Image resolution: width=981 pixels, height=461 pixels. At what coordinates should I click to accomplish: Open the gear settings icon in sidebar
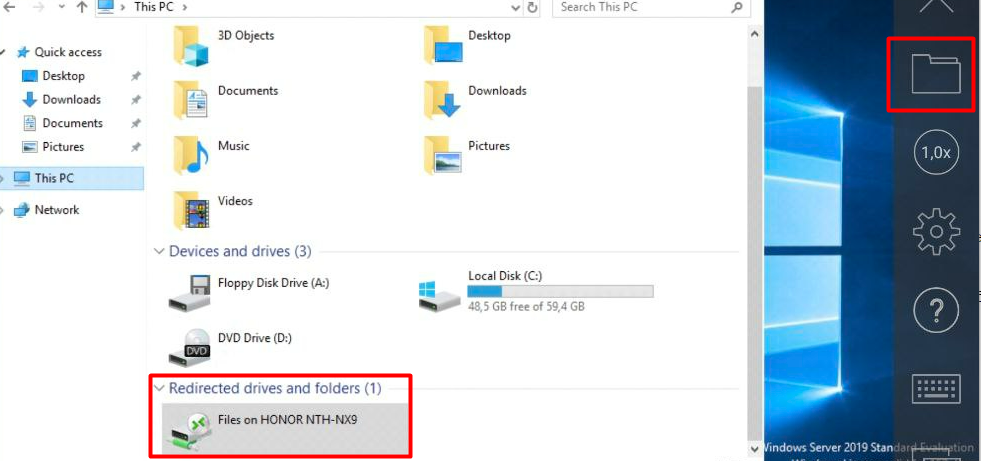coord(936,231)
